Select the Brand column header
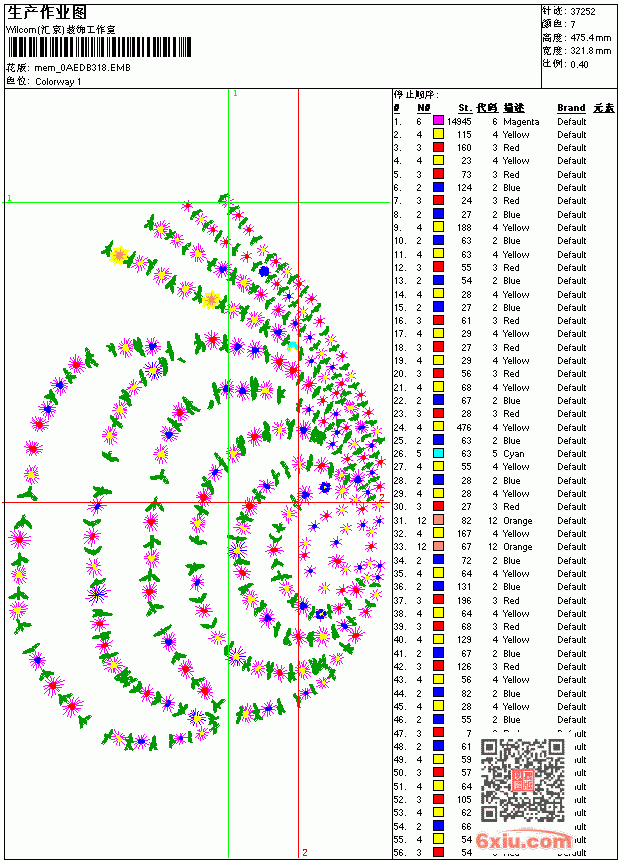Screen dimensions: 620x860 tap(571, 108)
